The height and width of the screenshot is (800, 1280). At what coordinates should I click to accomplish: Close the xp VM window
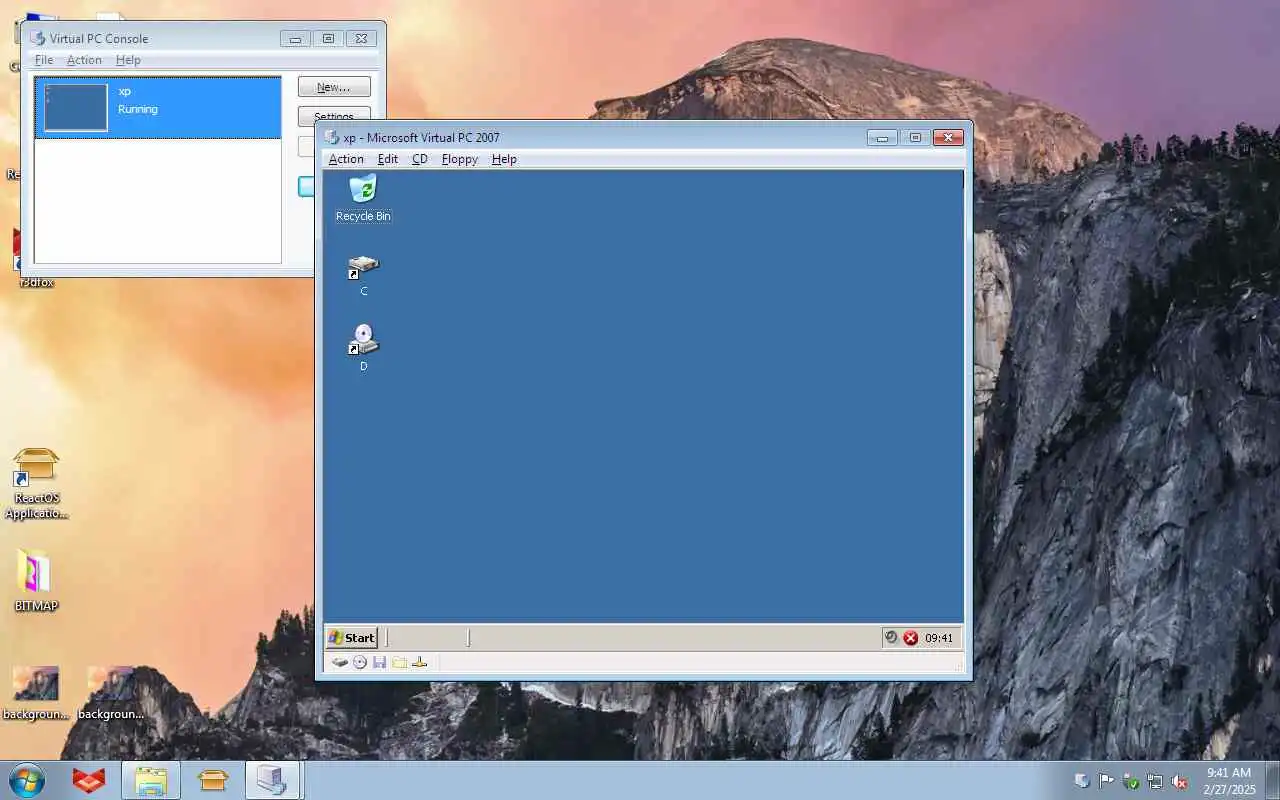point(948,138)
